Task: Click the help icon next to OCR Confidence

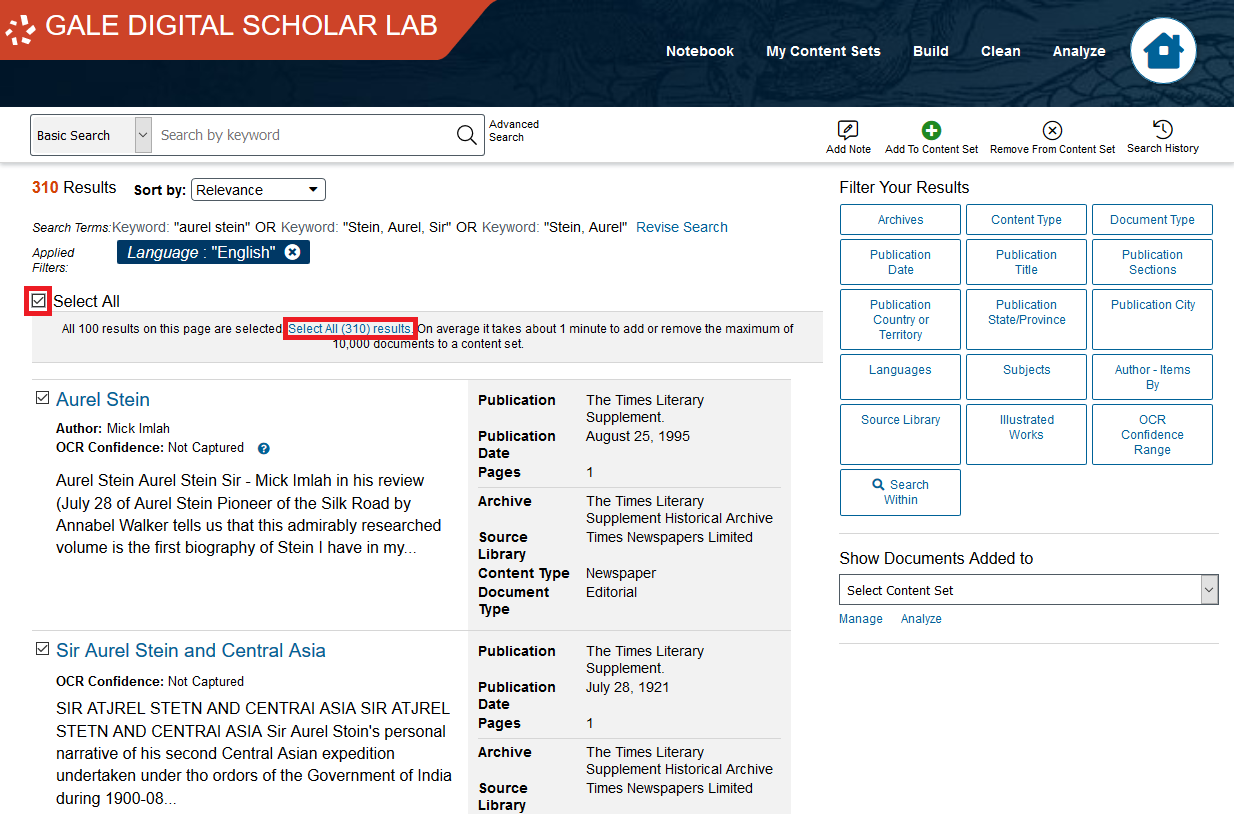Action: click(x=263, y=448)
